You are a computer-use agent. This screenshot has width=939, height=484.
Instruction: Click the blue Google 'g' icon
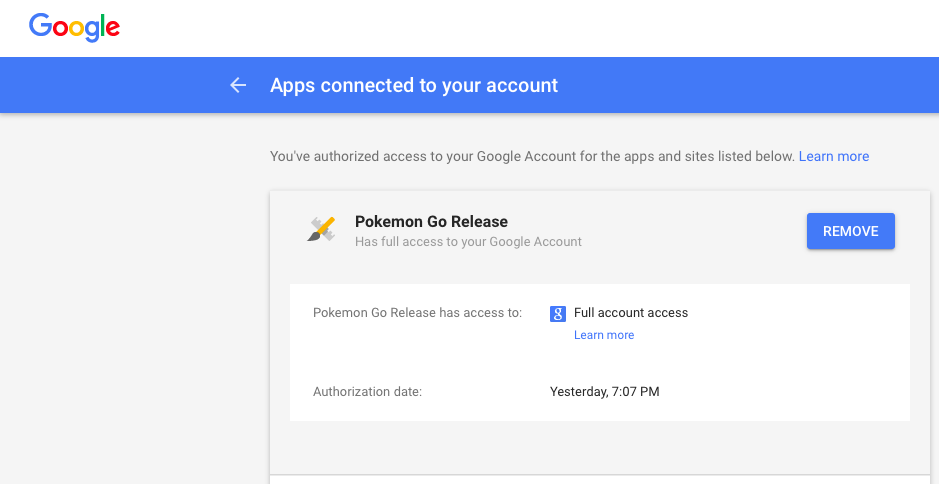coord(558,313)
